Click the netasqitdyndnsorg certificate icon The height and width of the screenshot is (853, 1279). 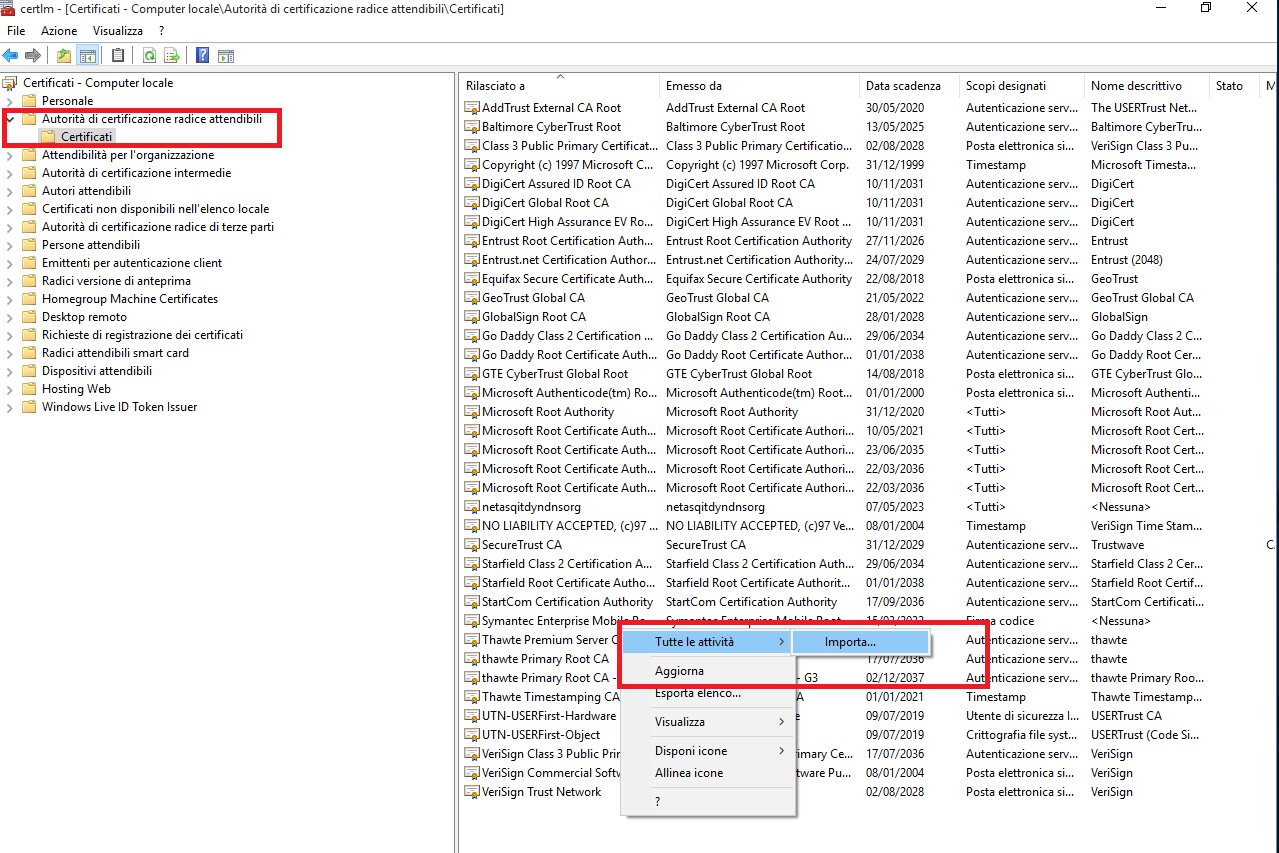coord(472,507)
